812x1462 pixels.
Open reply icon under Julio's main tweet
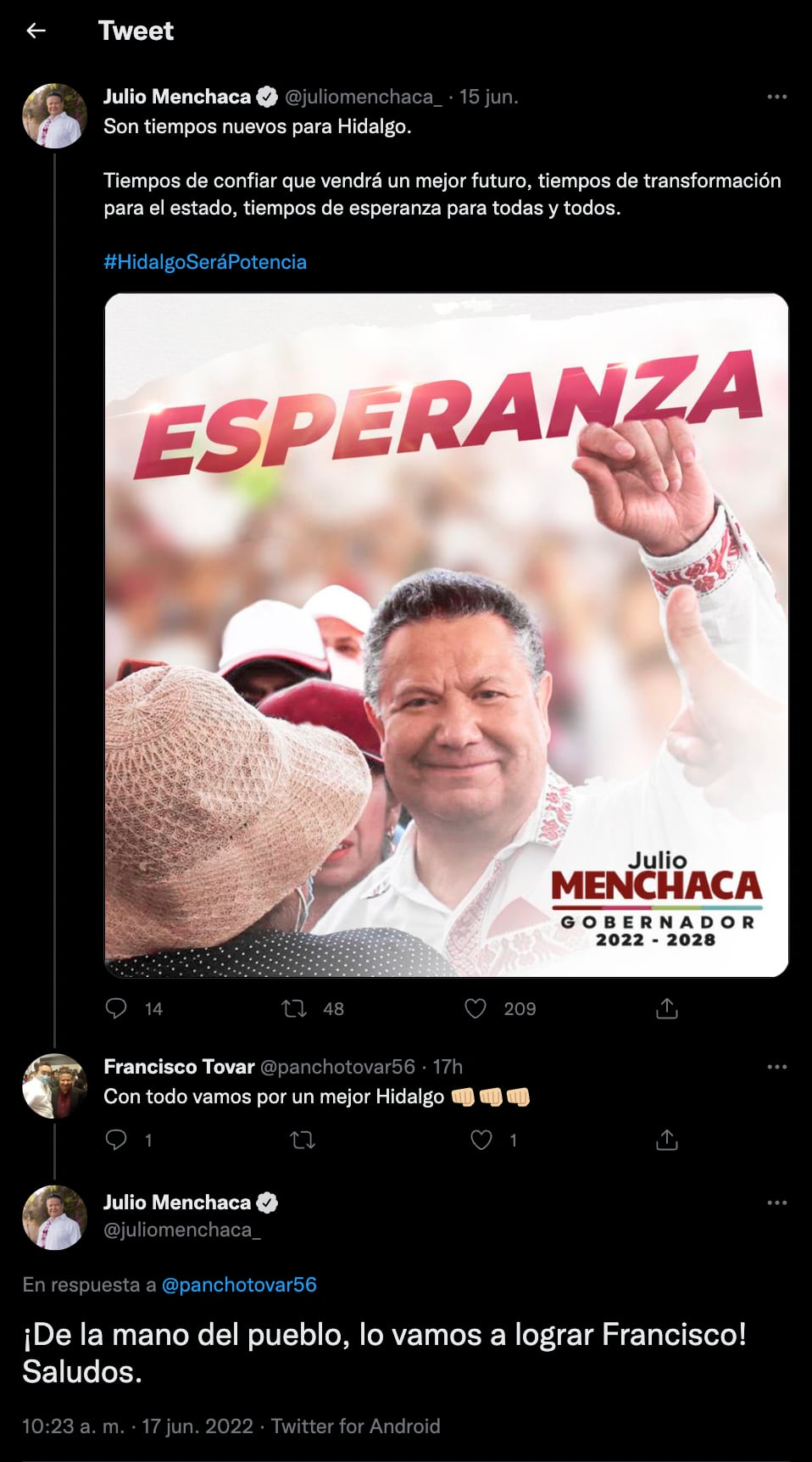tap(116, 1007)
